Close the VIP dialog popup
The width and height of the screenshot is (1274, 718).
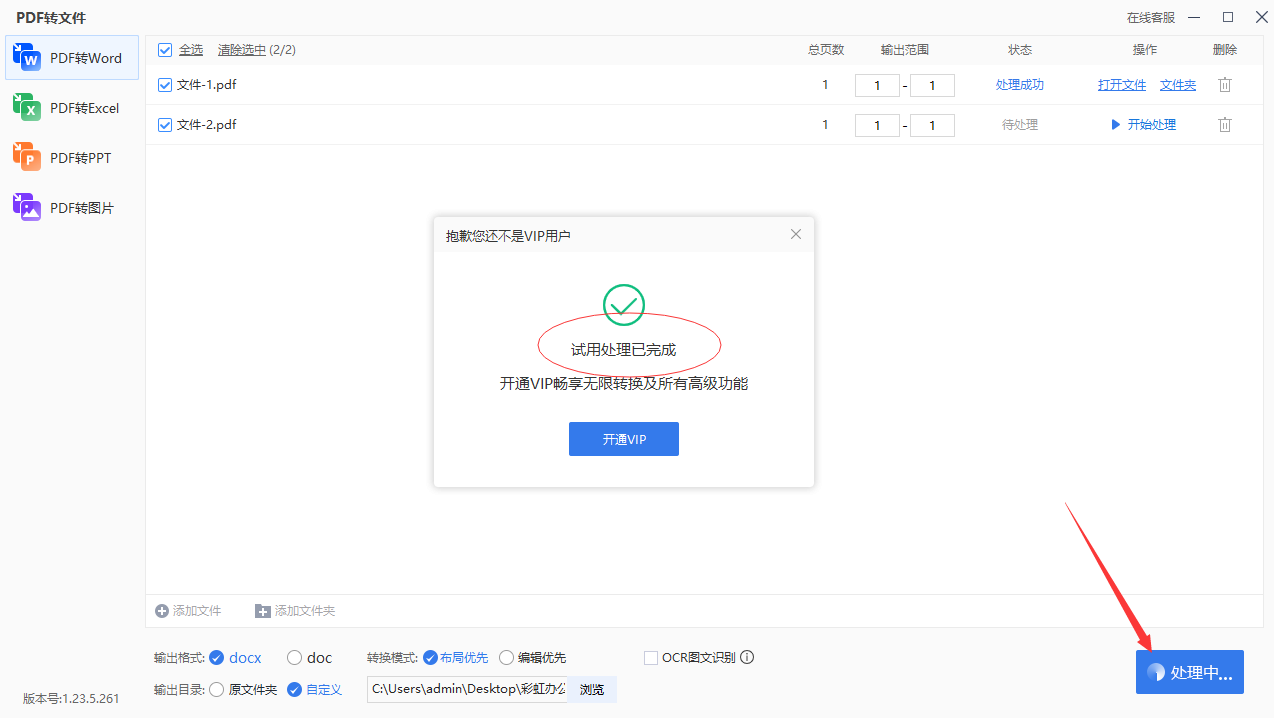[796, 234]
